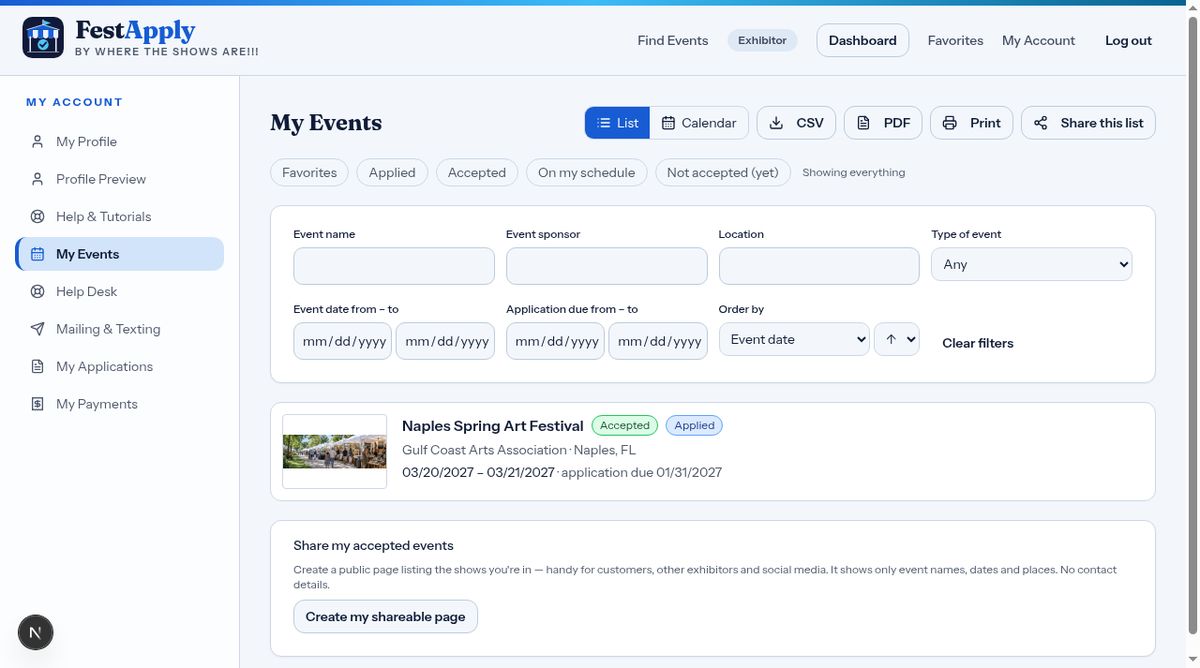Toggle the On my schedule filter chip
The image size is (1200, 668).
tap(587, 173)
